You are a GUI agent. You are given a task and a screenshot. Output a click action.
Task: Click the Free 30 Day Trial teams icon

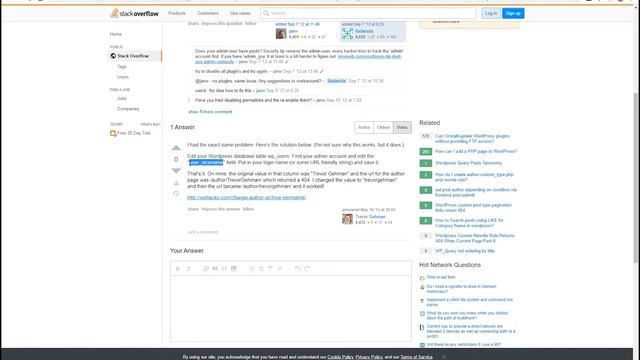[113, 133]
